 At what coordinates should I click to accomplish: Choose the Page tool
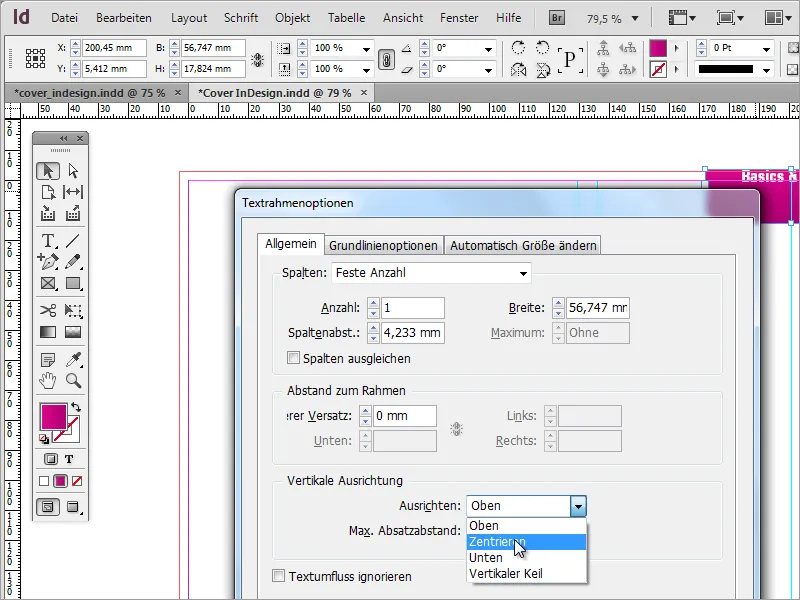(48, 192)
